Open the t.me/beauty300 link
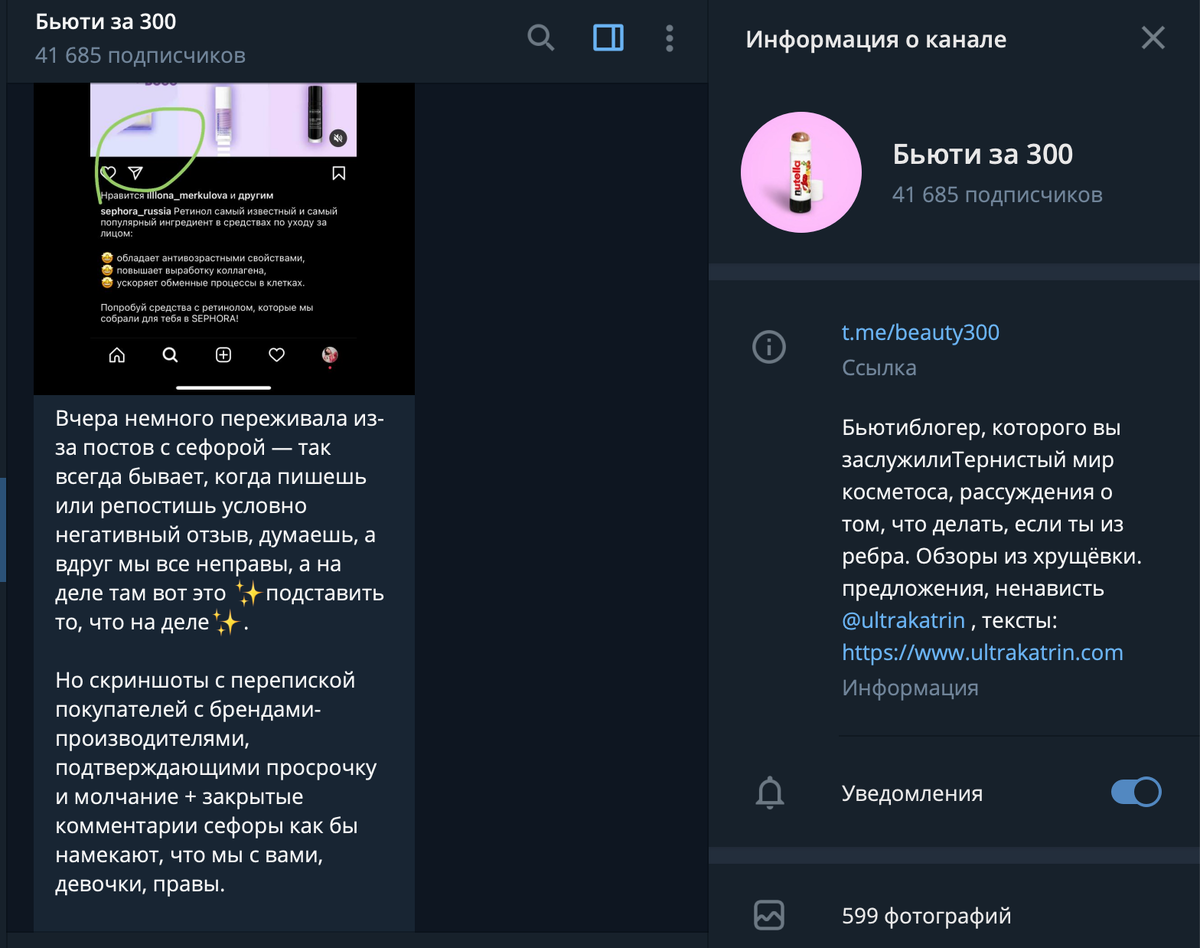This screenshot has width=1200, height=948. click(921, 332)
